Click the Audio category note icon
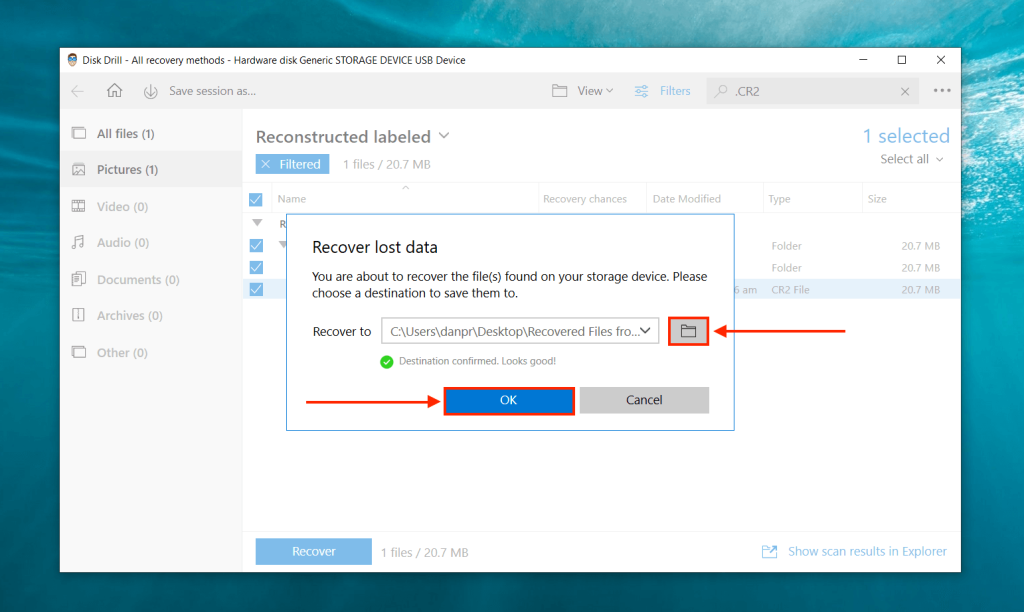Viewport: 1024px width, 612px height. click(80, 242)
